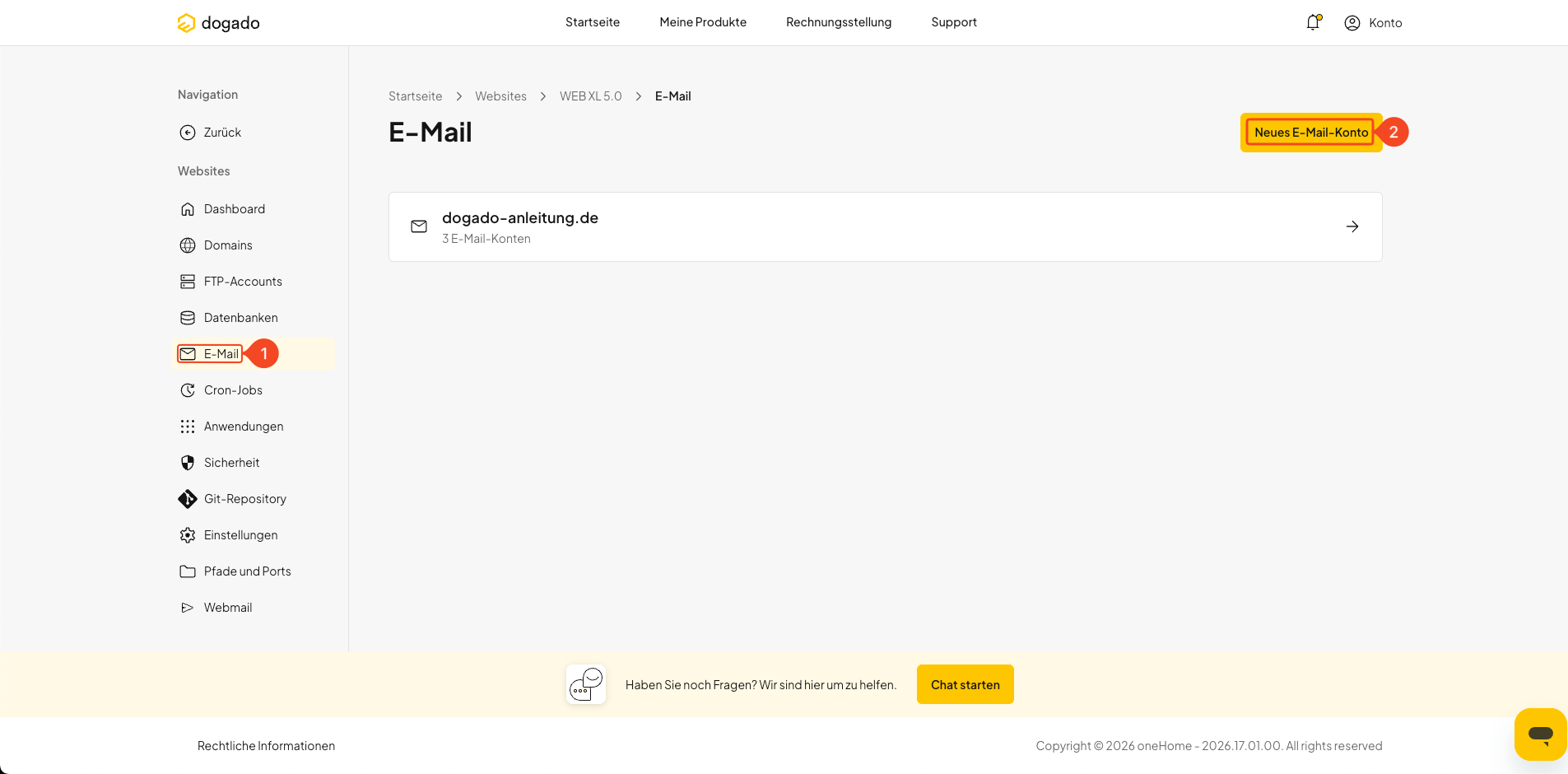Click the chat bubbles help icon
This screenshot has width=1568, height=774.
(586, 684)
